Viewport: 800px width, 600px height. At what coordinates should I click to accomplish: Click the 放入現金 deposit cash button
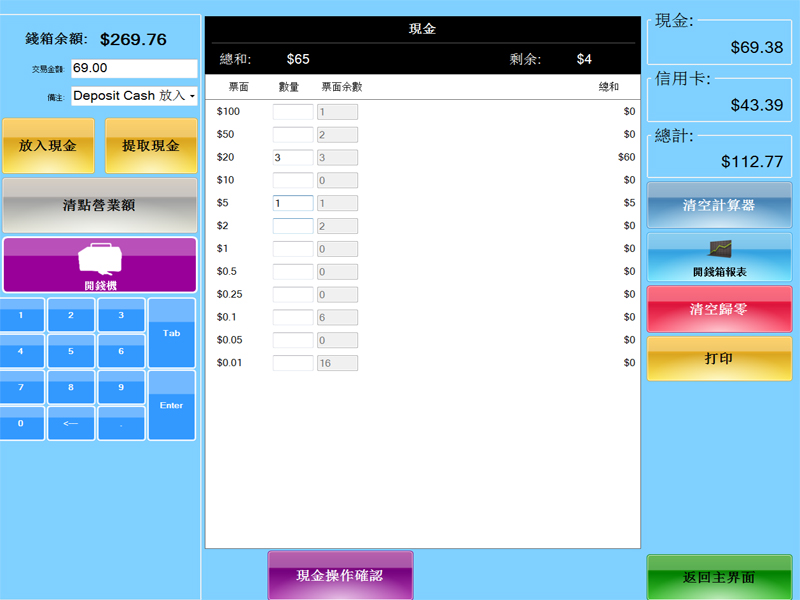click(x=48, y=146)
